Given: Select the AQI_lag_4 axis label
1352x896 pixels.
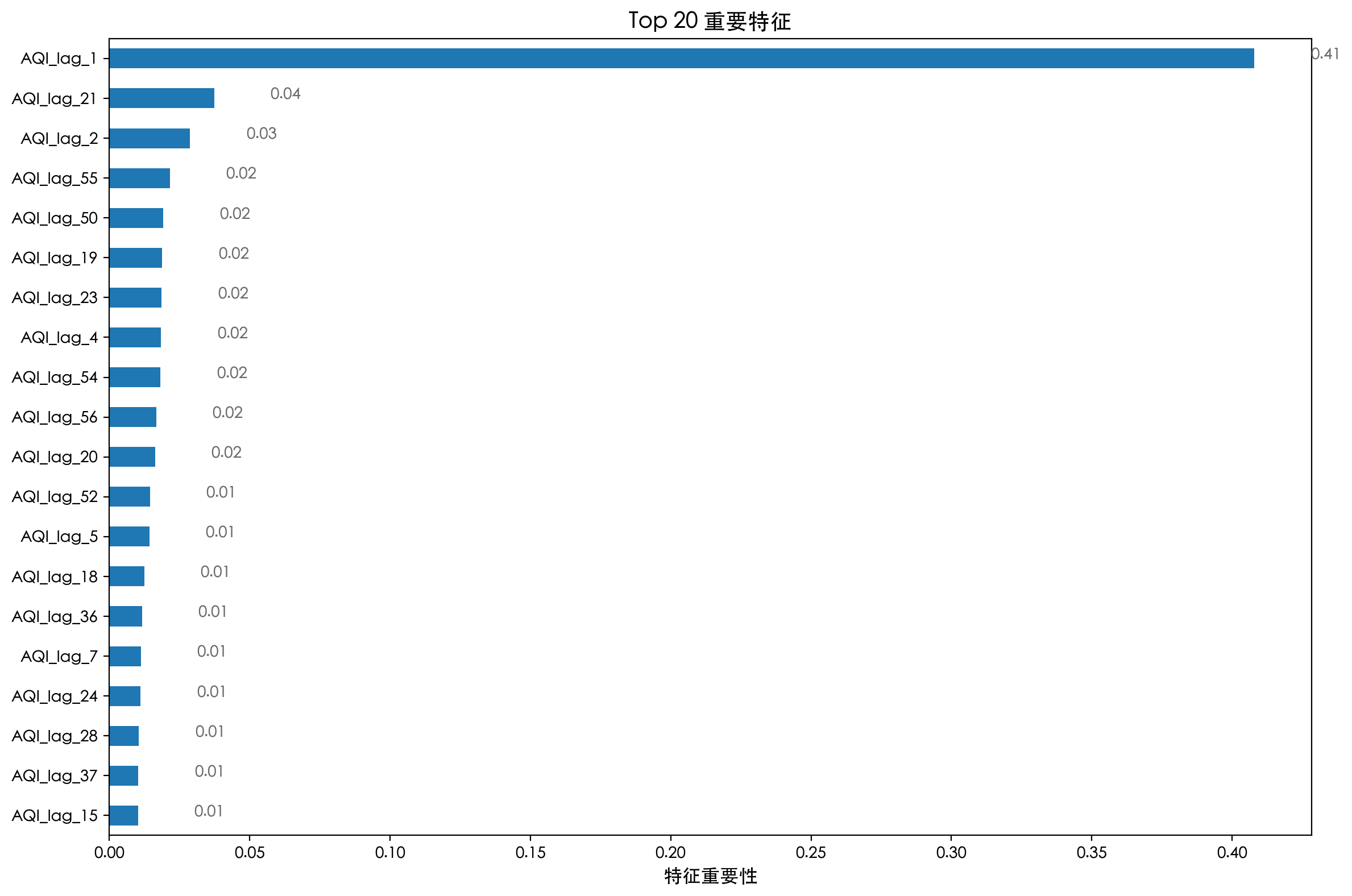Looking at the screenshot, I should tap(59, 338).
